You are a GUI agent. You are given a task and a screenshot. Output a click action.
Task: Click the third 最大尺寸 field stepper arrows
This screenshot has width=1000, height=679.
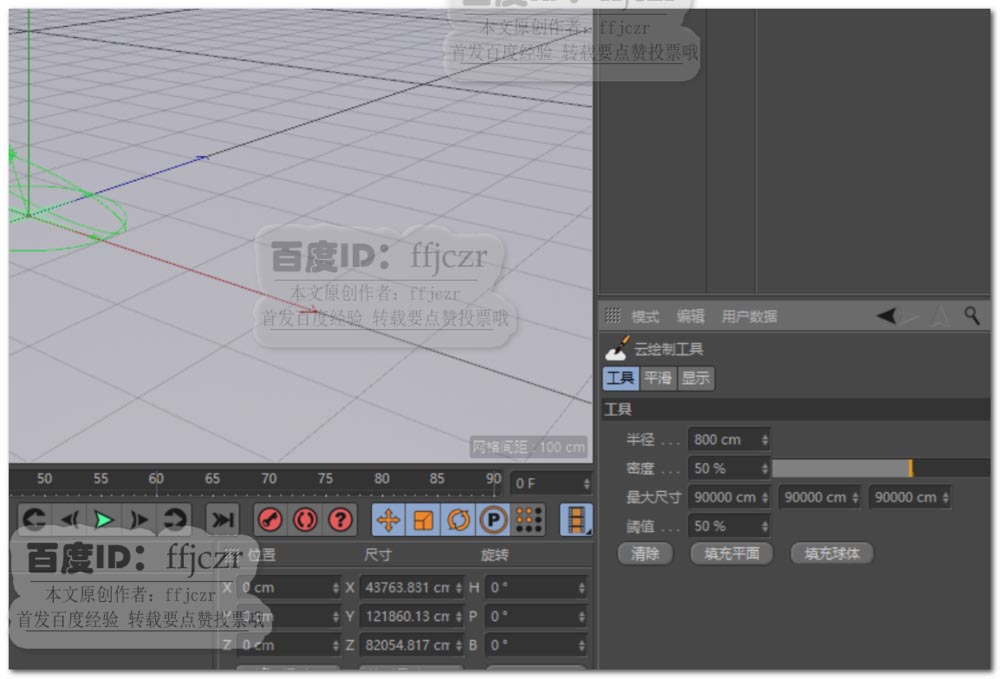pyautogui.click(x=946, y=497)
